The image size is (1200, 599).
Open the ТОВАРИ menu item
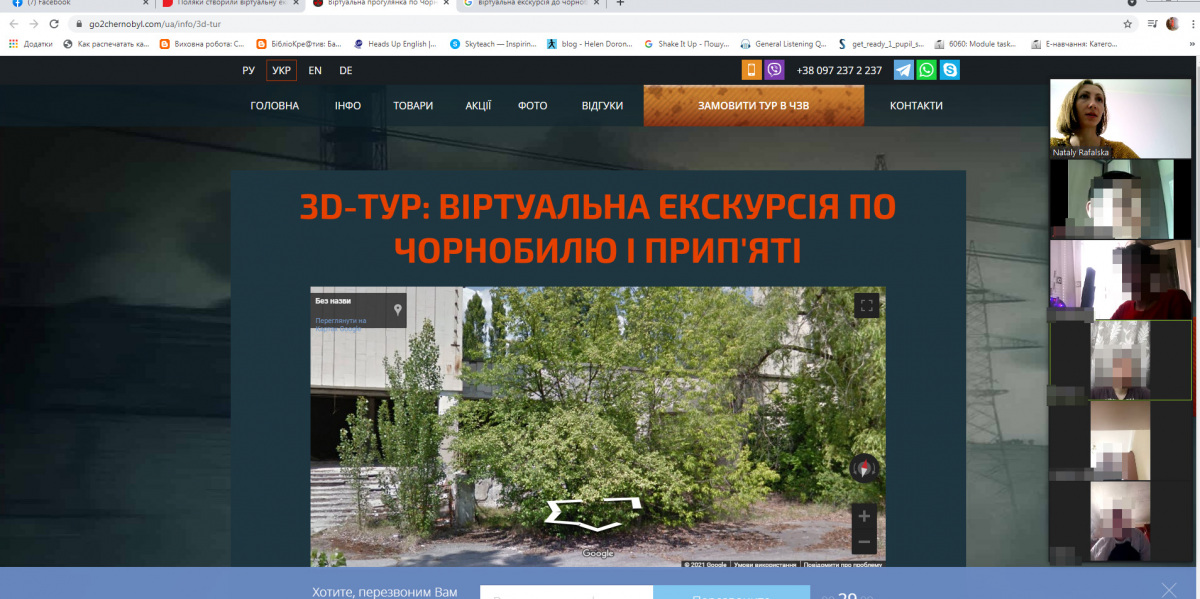tap(413, 106)
